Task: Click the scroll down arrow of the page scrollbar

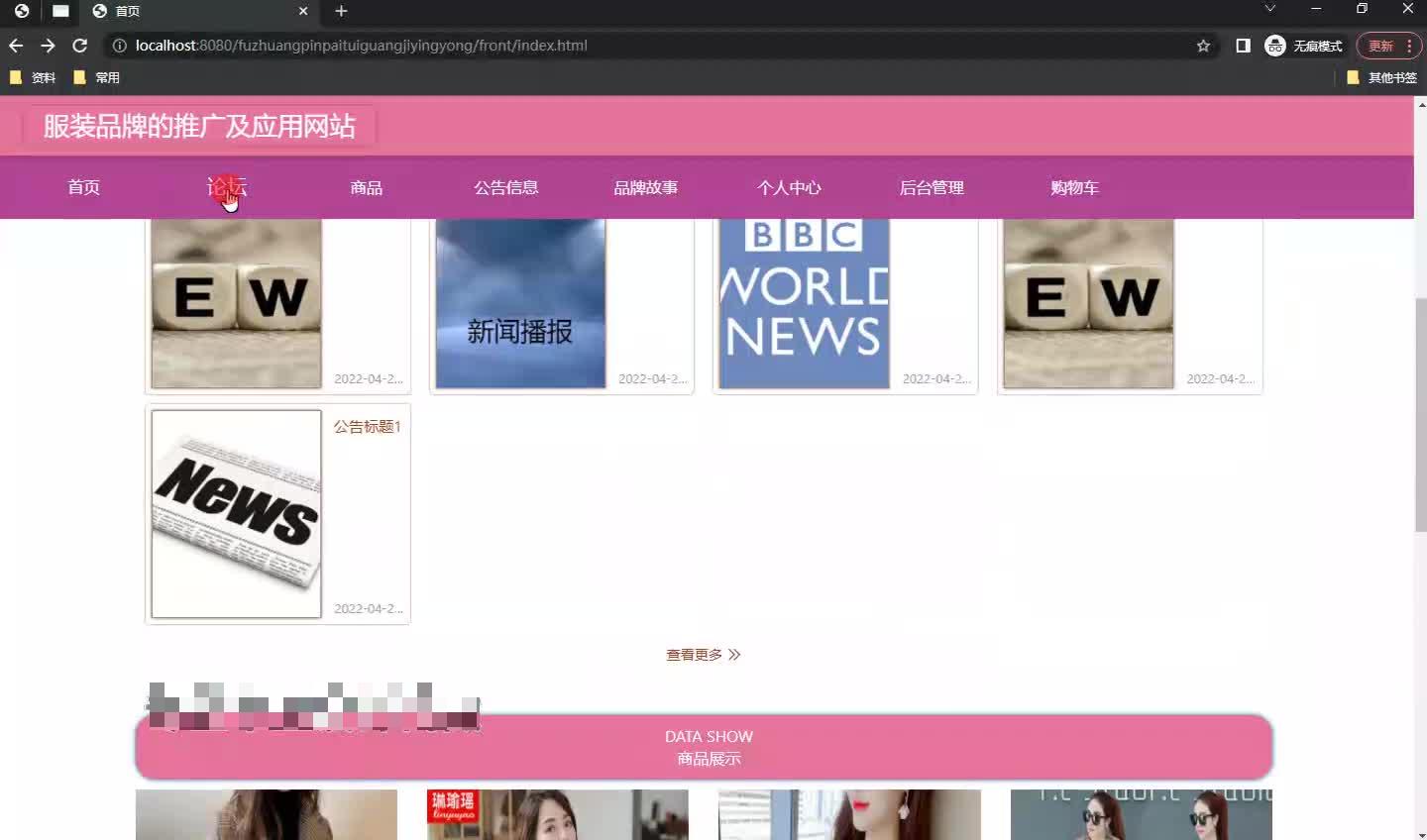Action: point(1421,833)
